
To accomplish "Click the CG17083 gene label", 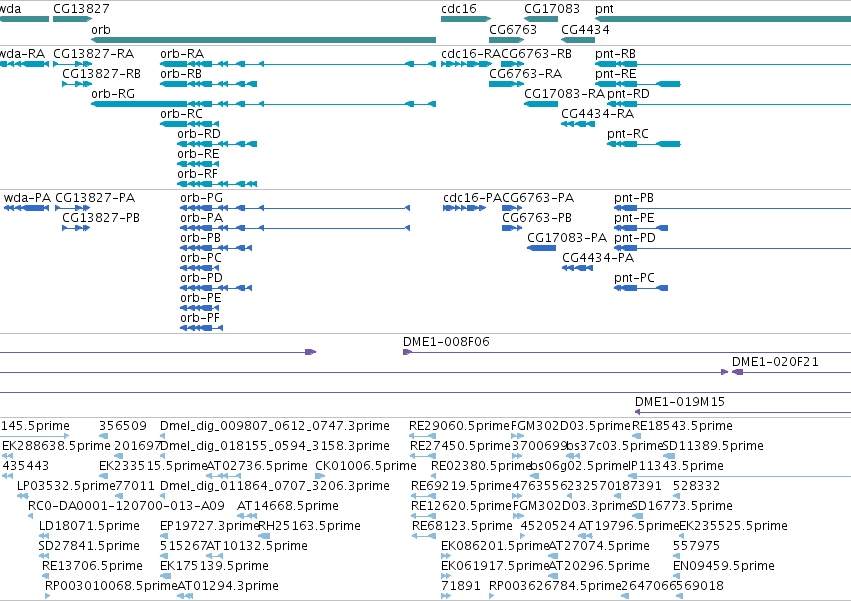I will pyautogui.click(x=552, y=9).
